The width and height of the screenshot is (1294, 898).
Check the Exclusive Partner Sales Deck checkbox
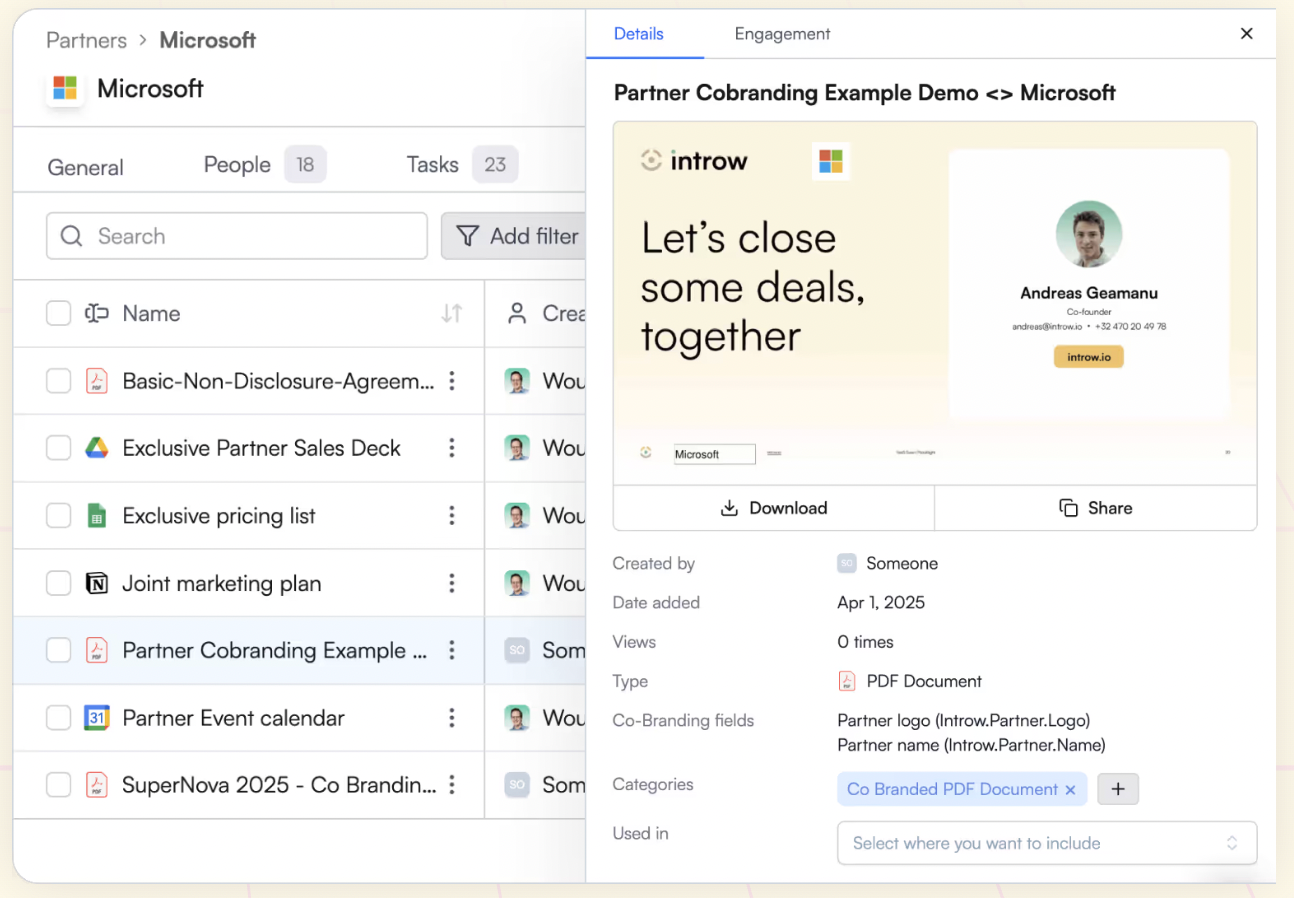[59, 448]
